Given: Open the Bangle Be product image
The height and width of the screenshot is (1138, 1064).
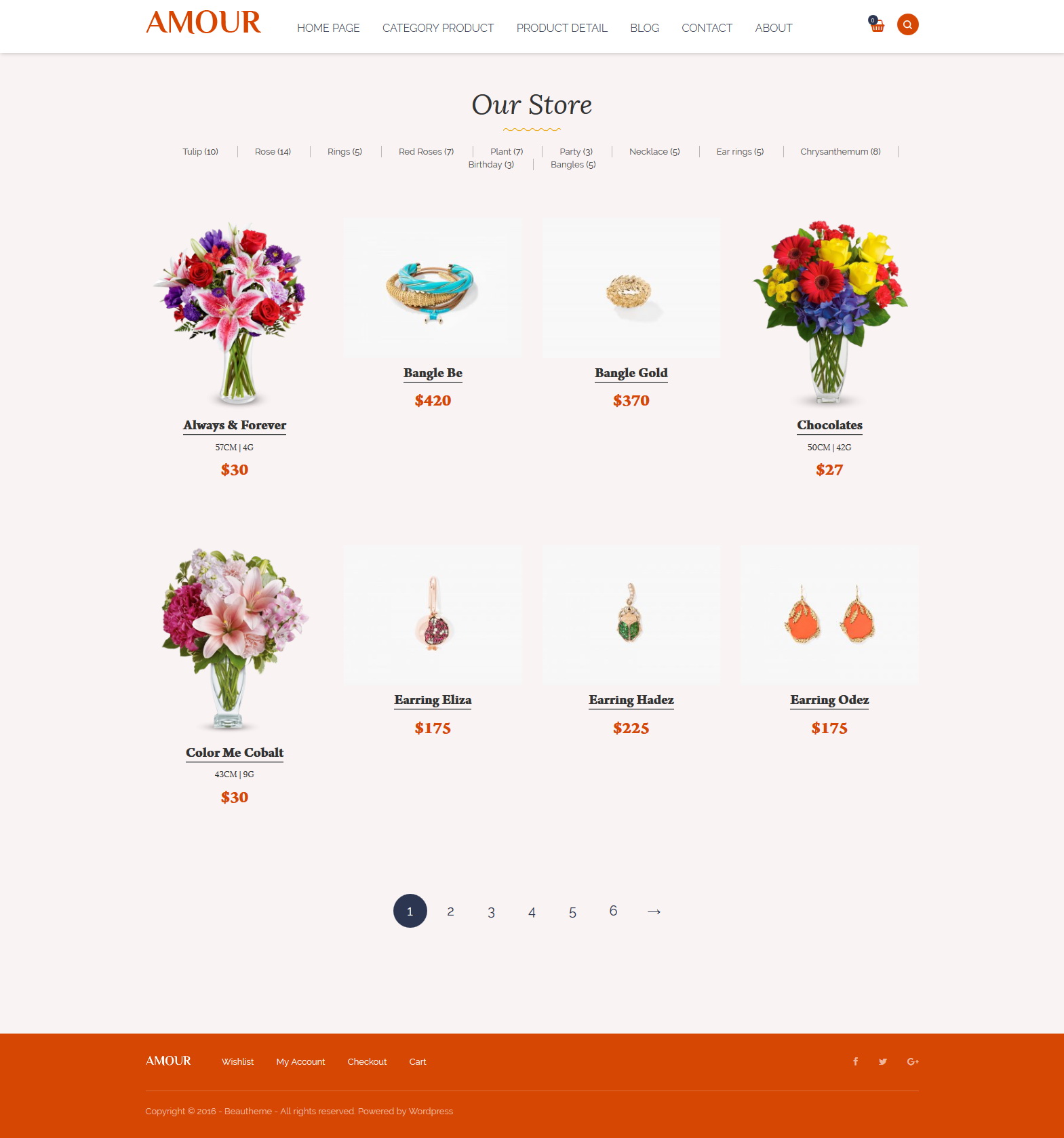Looking at the screenshot, I should pos(433,288).
